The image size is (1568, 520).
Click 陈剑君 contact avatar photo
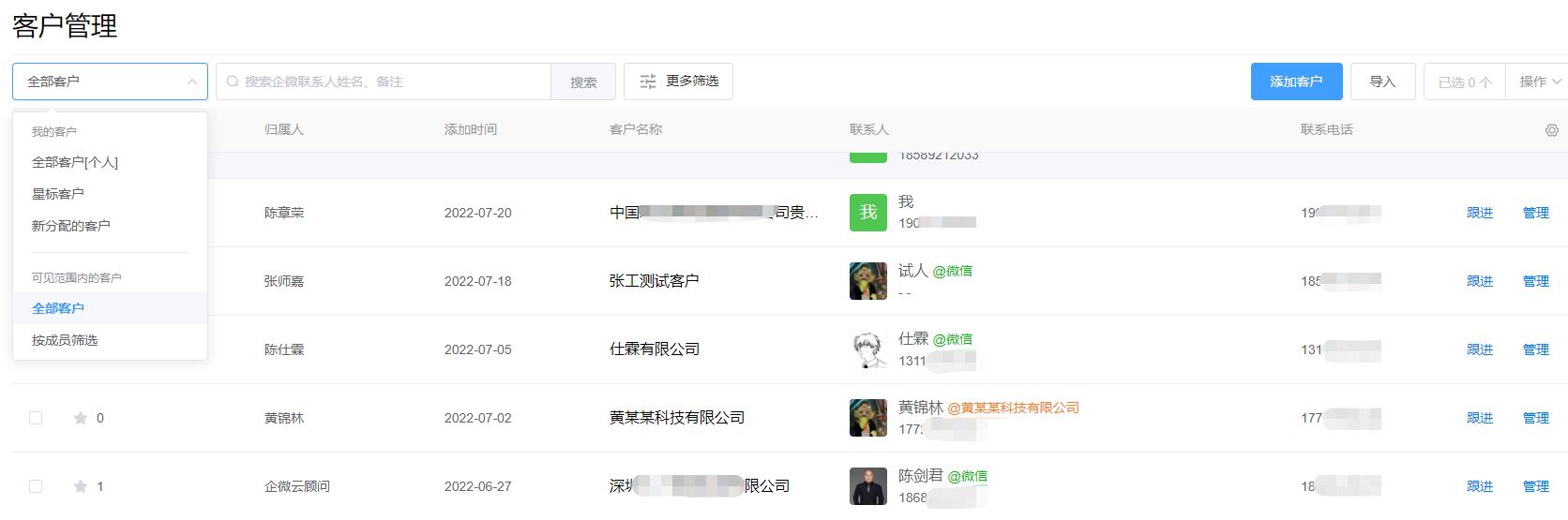(x=868, y=486)
